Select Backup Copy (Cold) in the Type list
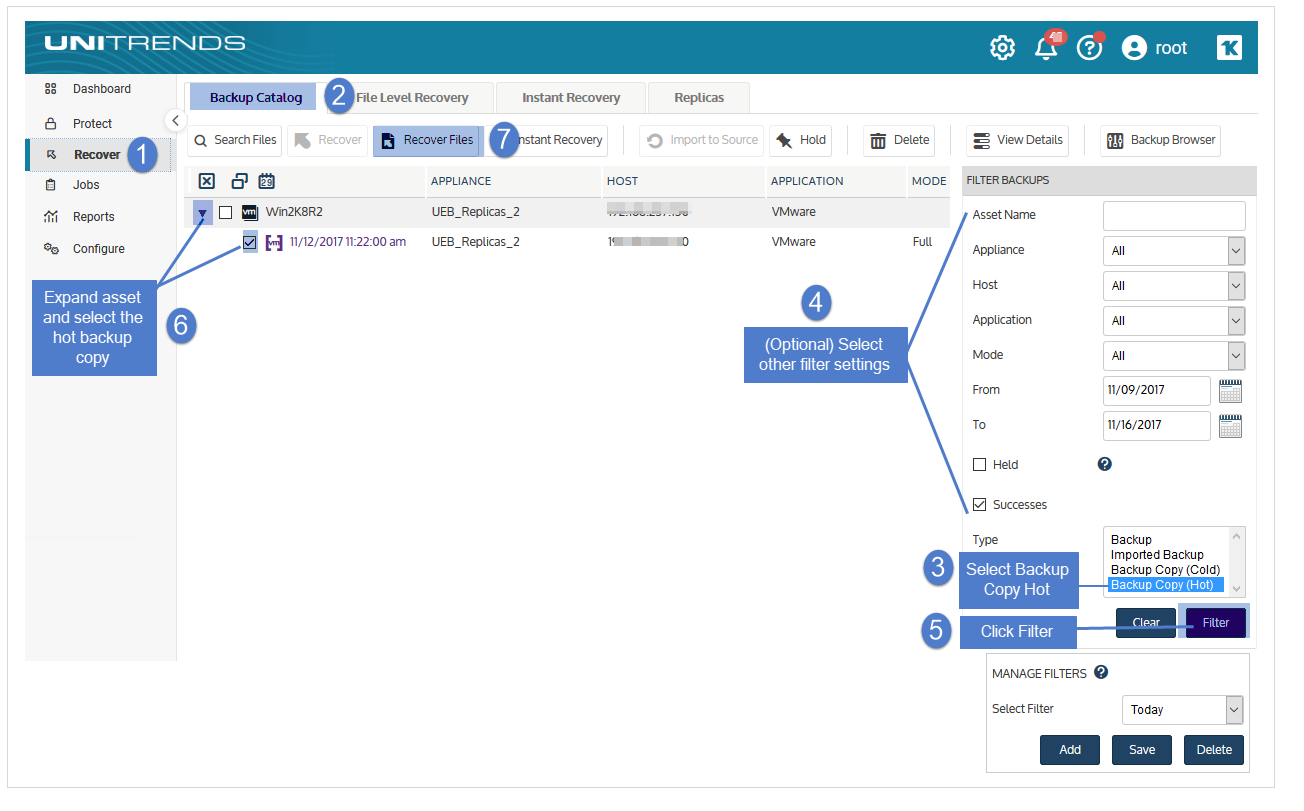 [1165, 570]
